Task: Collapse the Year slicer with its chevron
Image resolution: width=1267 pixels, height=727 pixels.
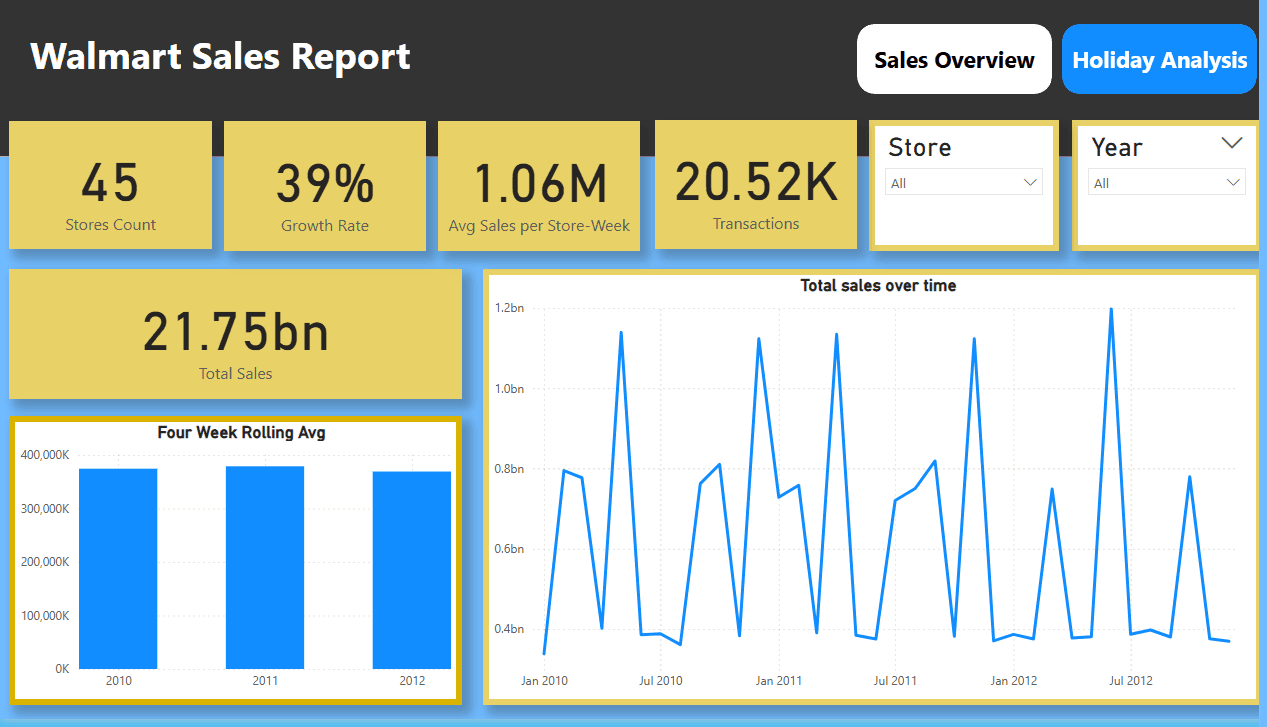Action: [x=1231, y=143]
